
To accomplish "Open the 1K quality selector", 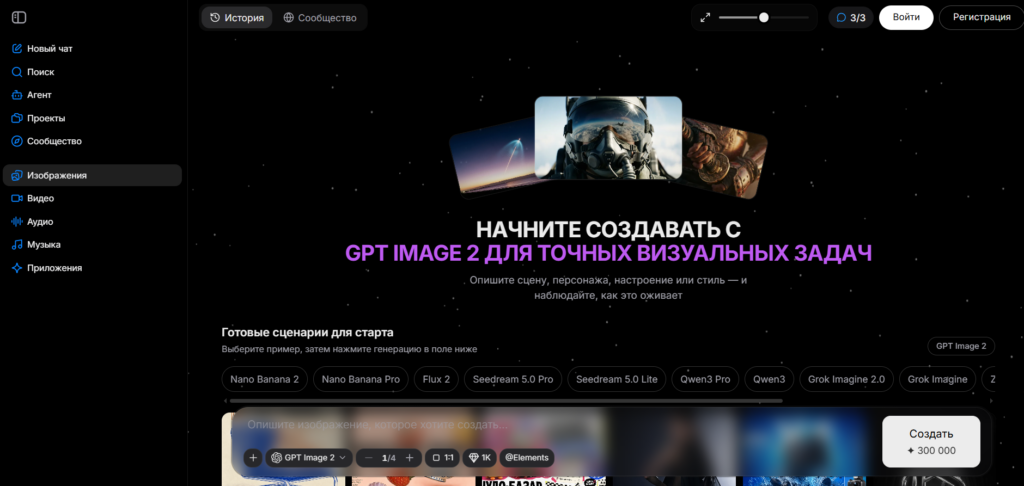I will pyautogui.click(x=479, y=458).
